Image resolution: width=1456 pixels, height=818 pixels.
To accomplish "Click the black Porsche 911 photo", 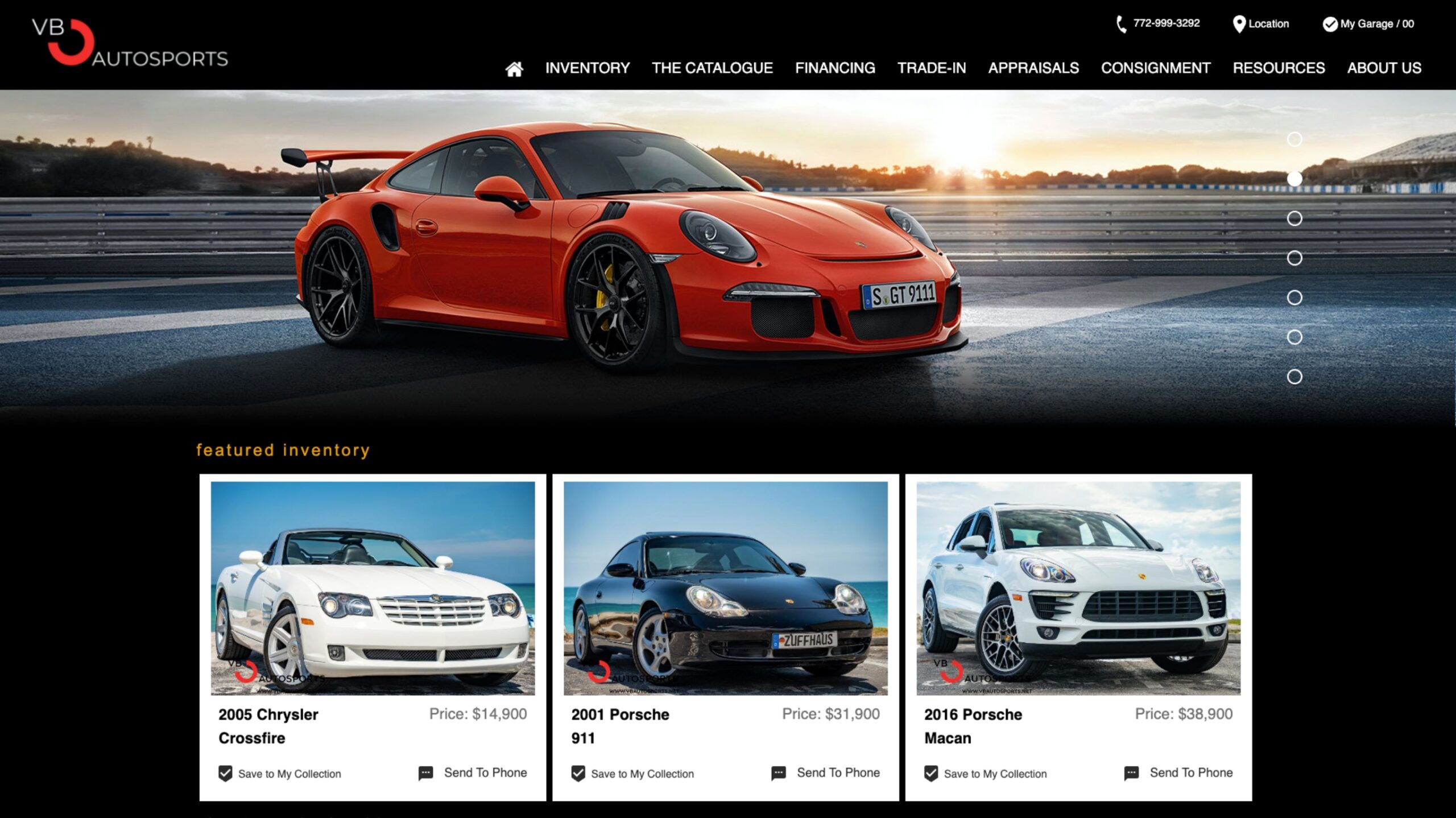I will (726, 588).
